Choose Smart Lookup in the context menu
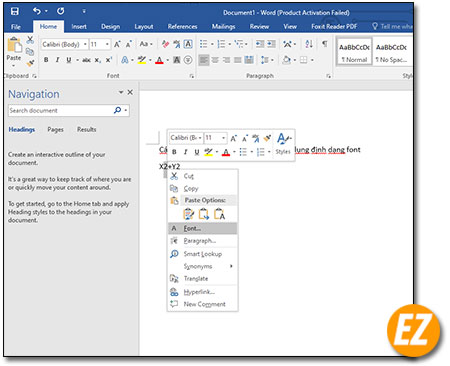The height and width of the screenshot is (366, 450). coord(203,254)
